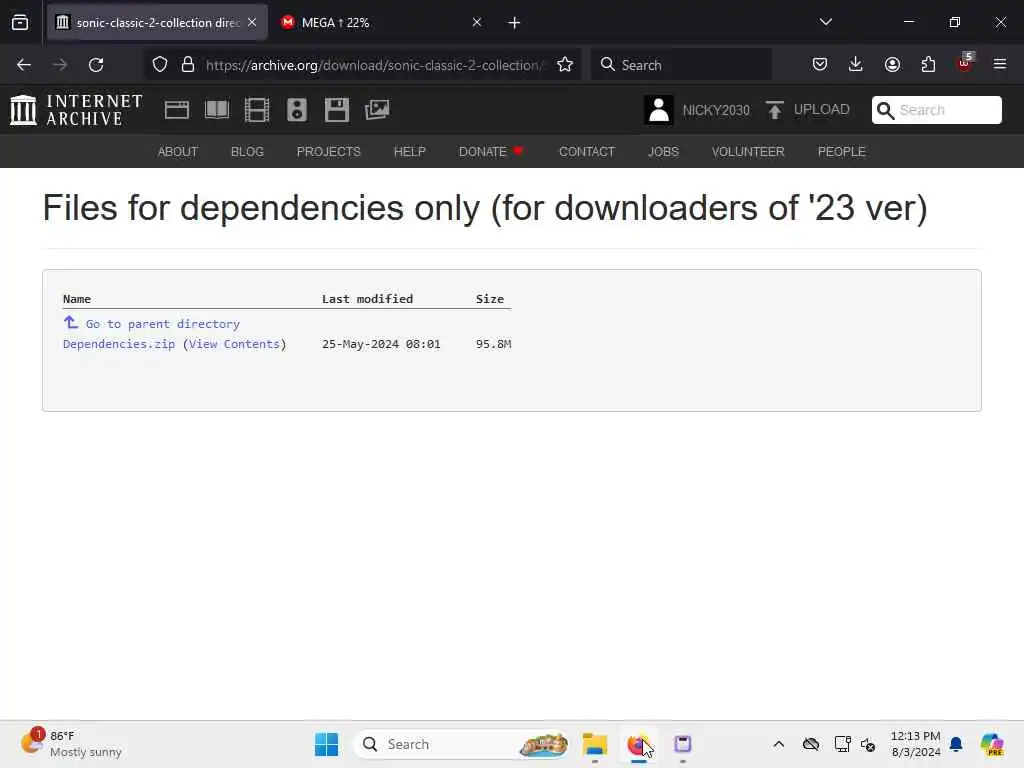Show site security padlock info
The width and height of the screenshot is (1024, 768).
tap(188, 65)
